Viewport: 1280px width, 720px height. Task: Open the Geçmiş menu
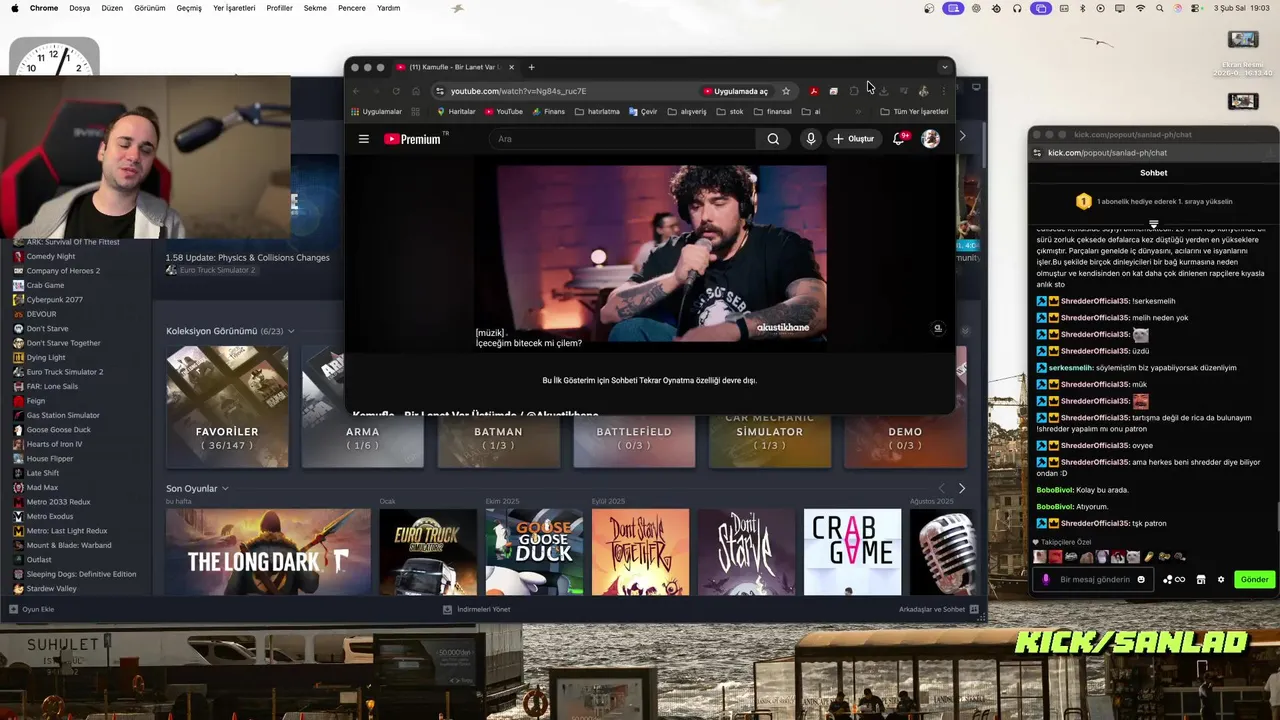[x=189, y=8]
